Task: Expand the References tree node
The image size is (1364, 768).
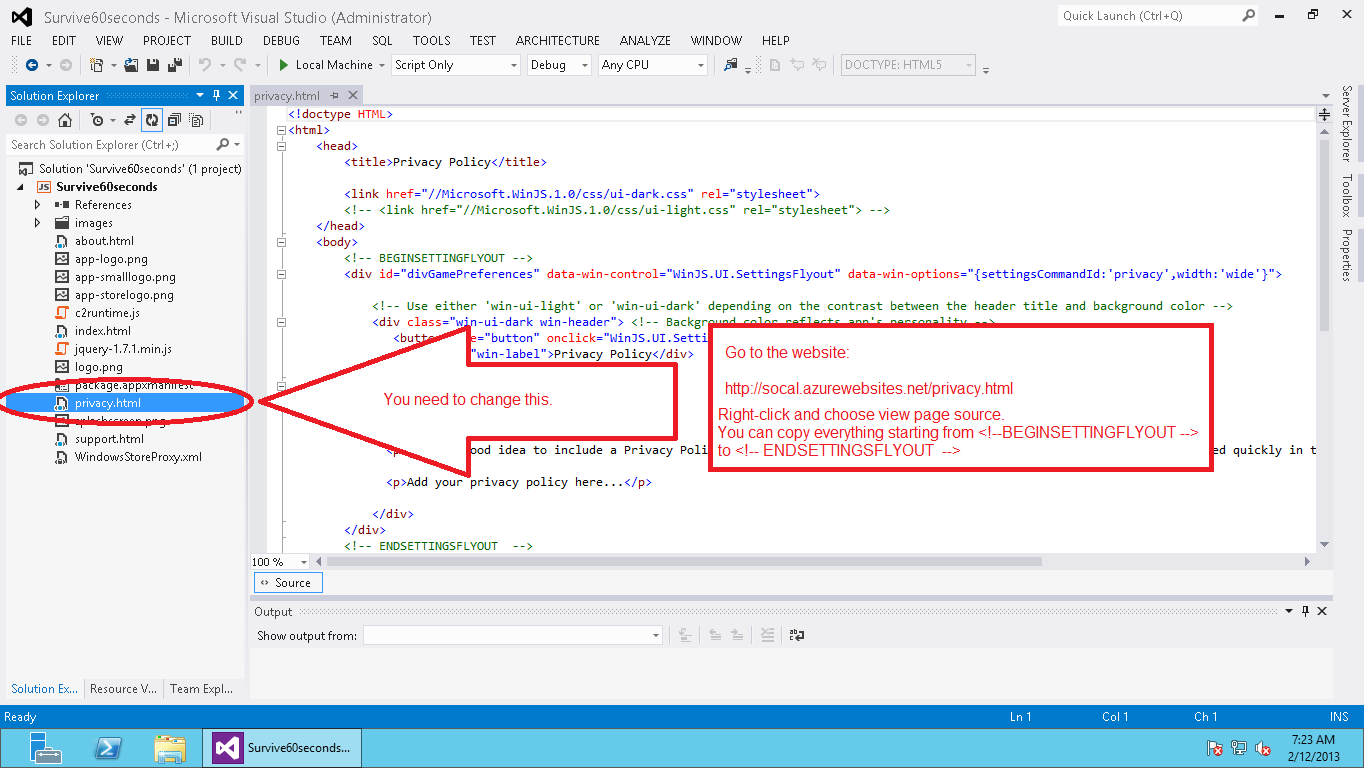Action: click(x=38, y=205)
